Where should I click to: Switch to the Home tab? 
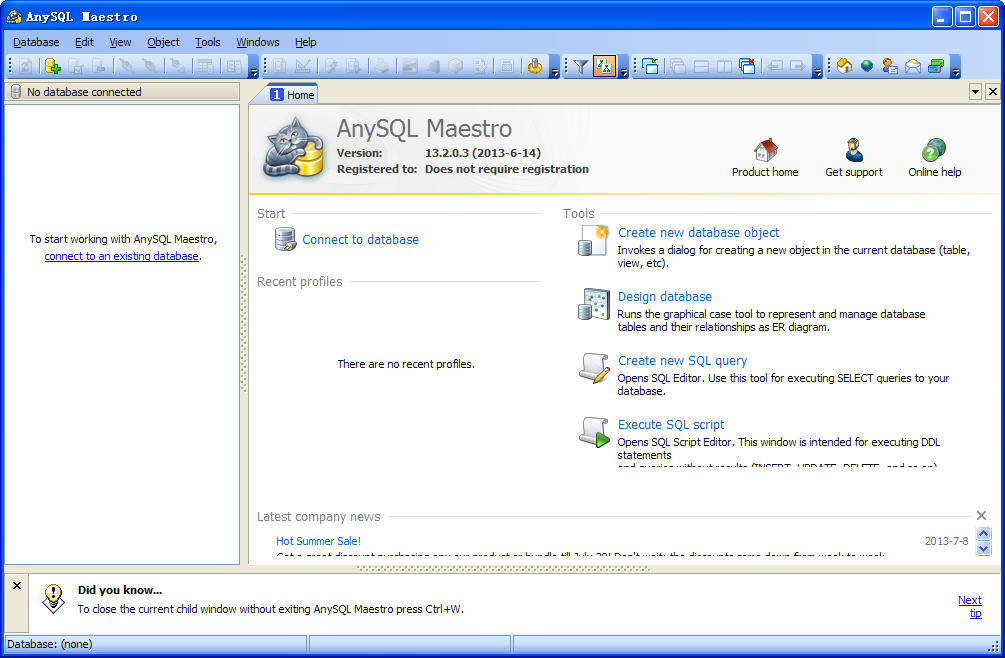291,91
